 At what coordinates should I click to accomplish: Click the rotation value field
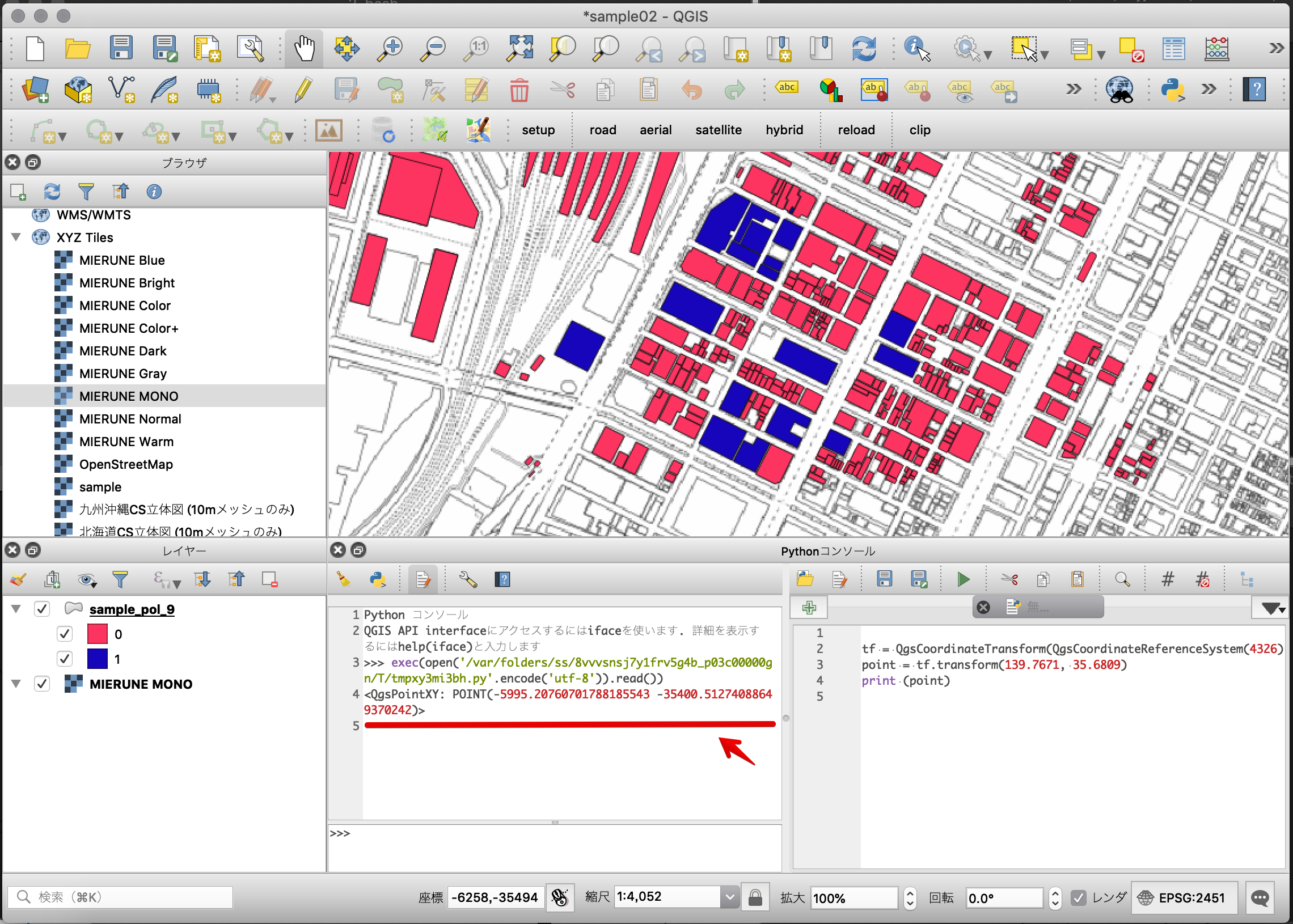[x=1003, y=898]
